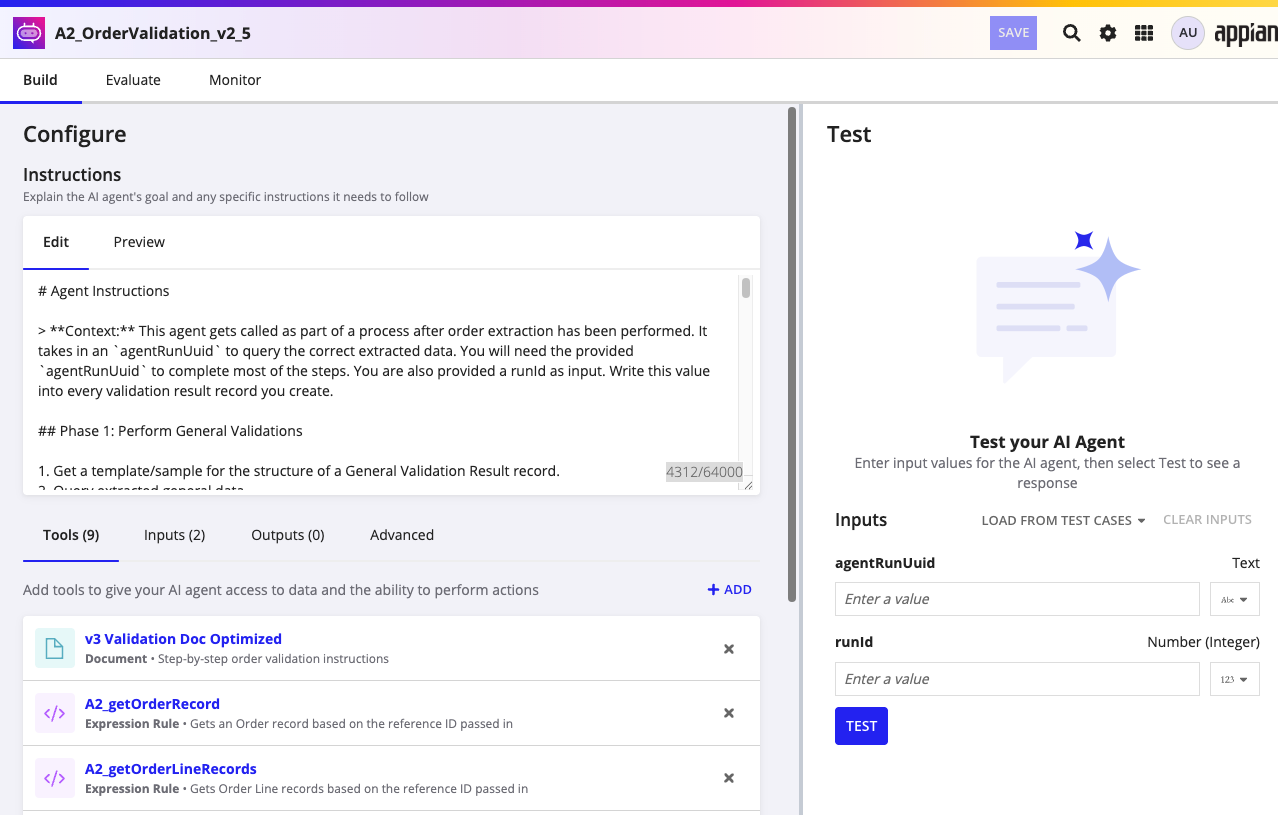This screenshot has height=815, width=1281.
Task: Open the settings gear icon
Action: pyautogui.click(x=1108, y=33)
